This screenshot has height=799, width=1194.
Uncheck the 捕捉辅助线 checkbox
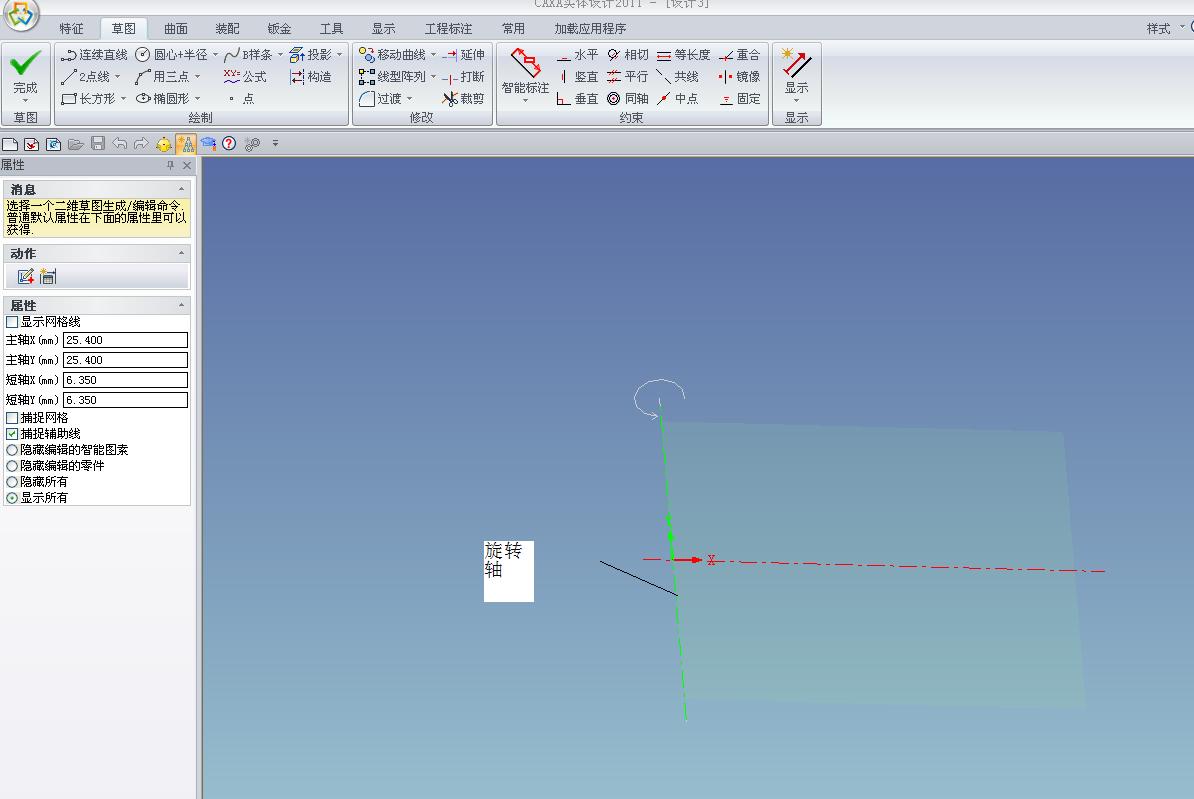(x=12, y=434)
